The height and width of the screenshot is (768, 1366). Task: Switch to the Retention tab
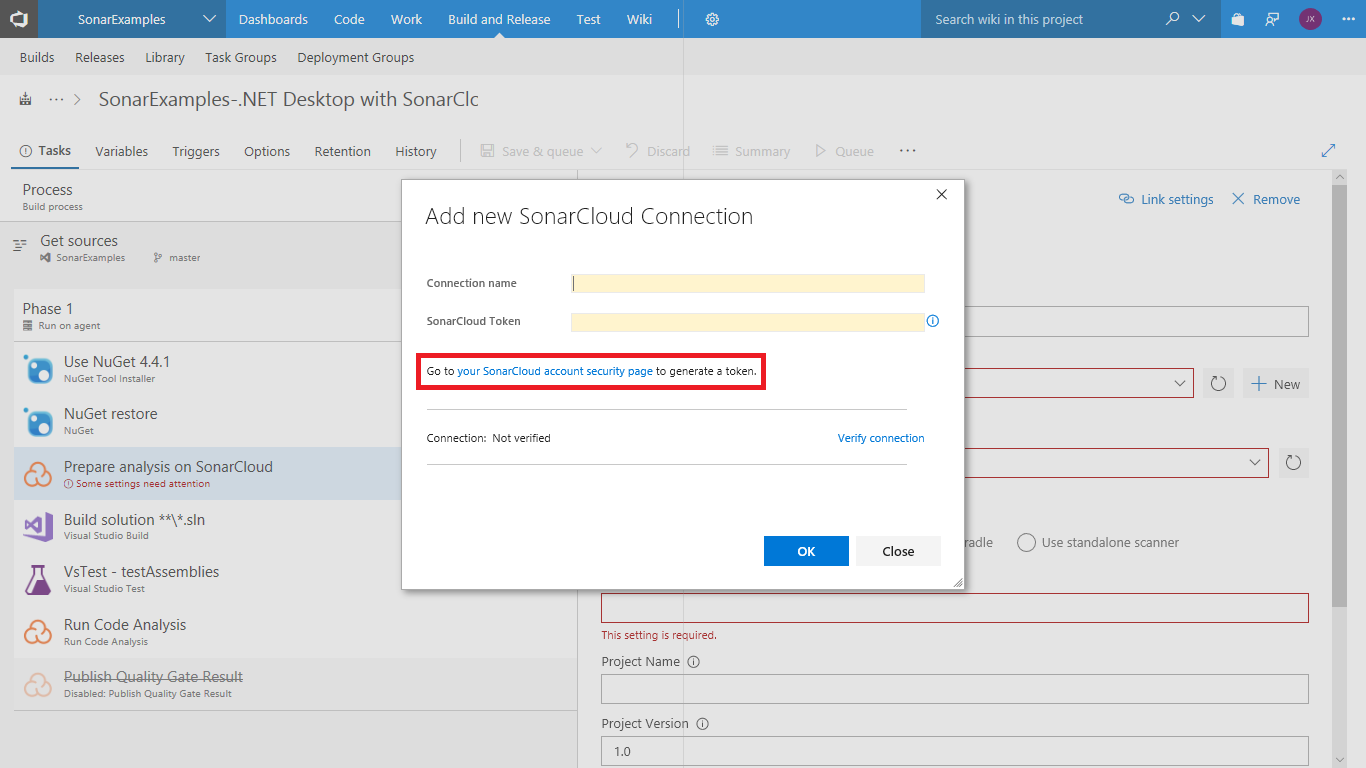point(343,151)
